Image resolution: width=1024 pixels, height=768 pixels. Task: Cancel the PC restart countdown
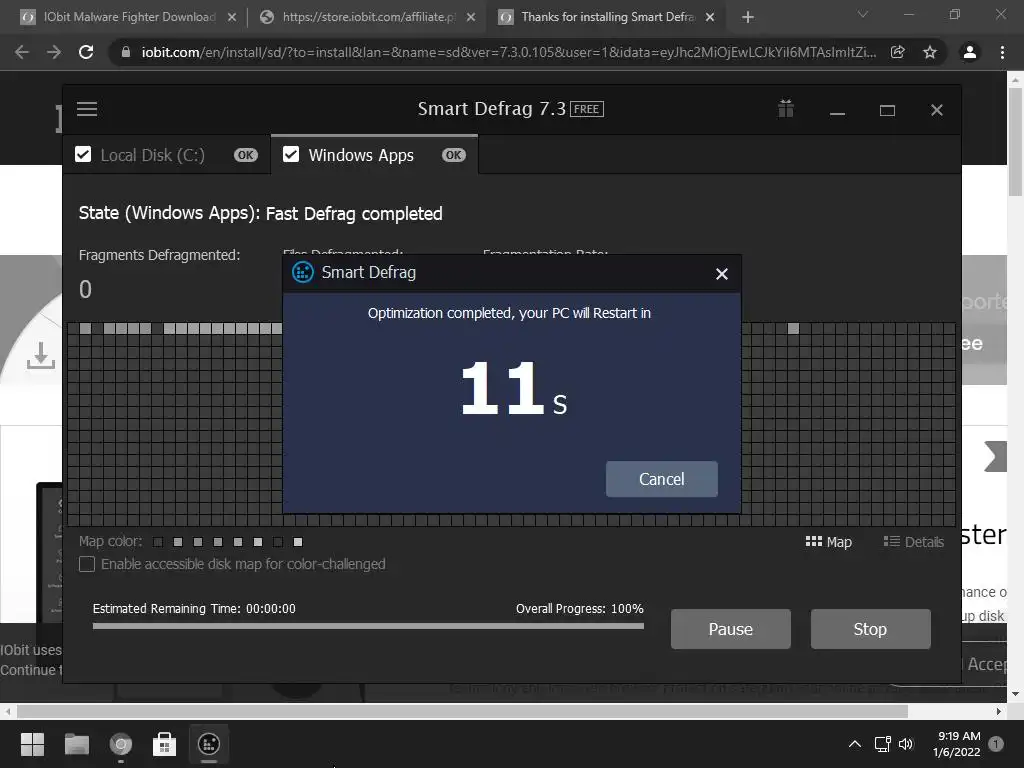coord(662,479)
